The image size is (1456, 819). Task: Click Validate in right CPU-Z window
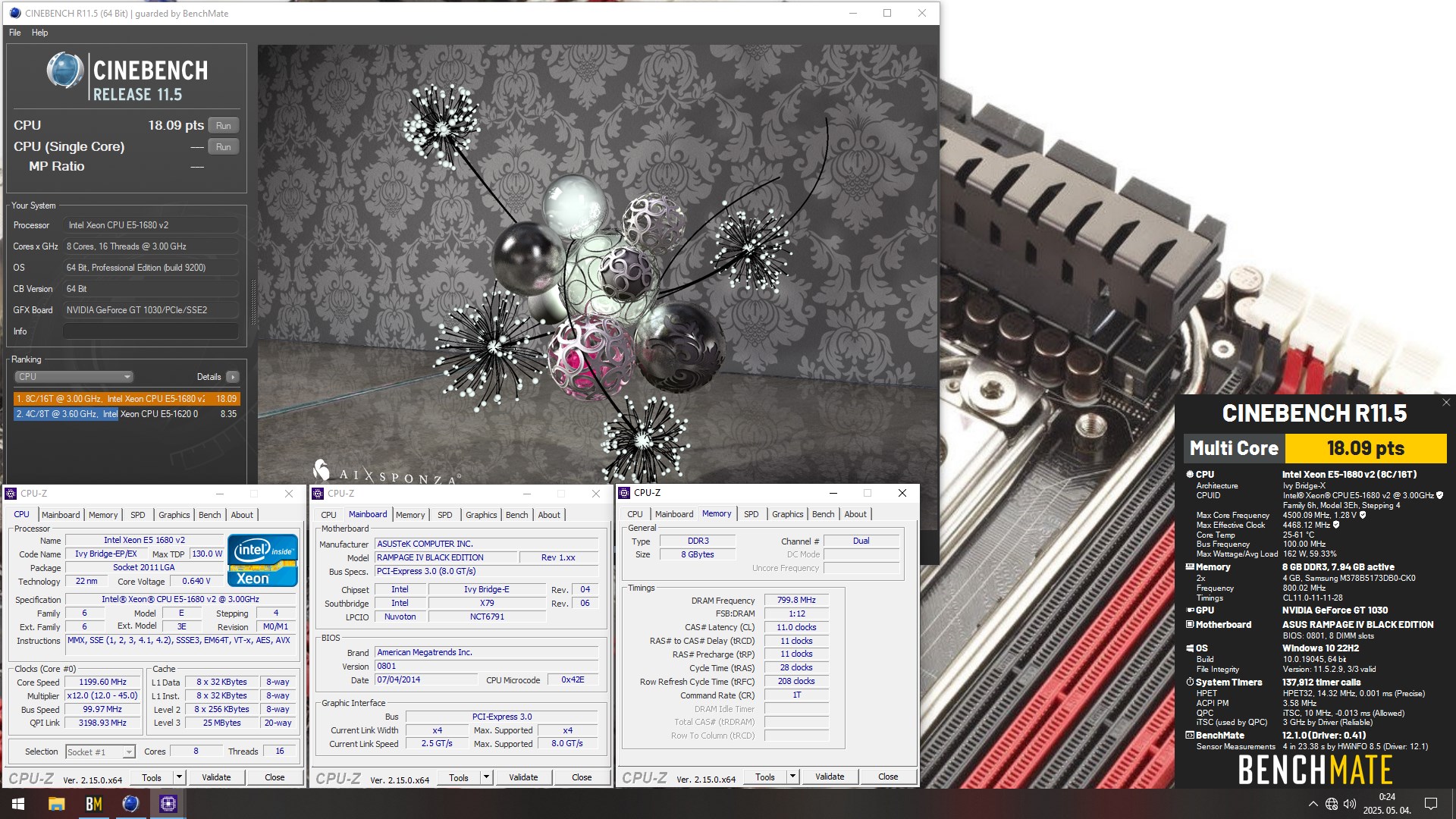830,777
